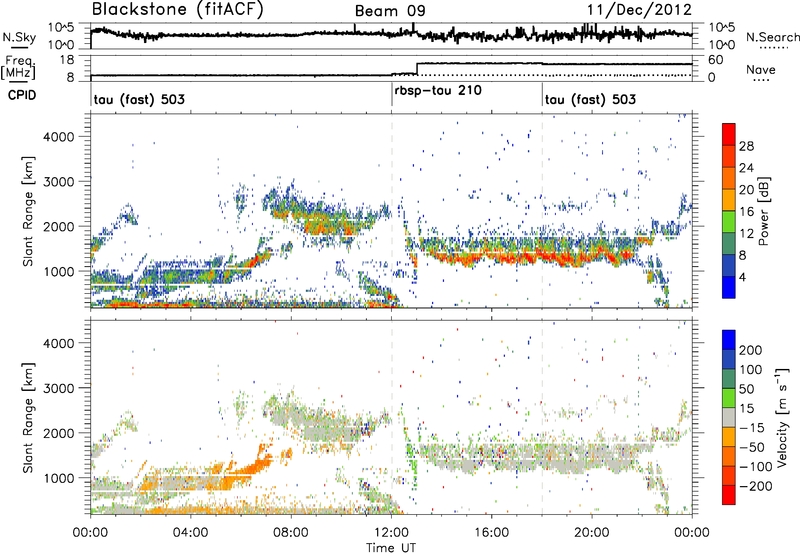
Task: Click the '04:00' time axis label
Action: click(190, 533)
